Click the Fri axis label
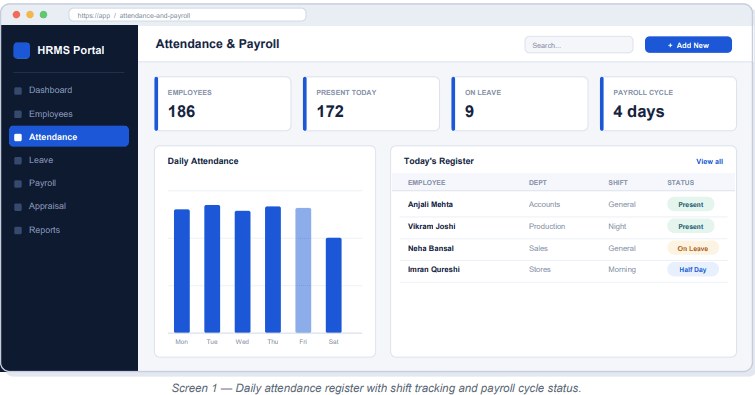The image size is (755, 395). 303,342
